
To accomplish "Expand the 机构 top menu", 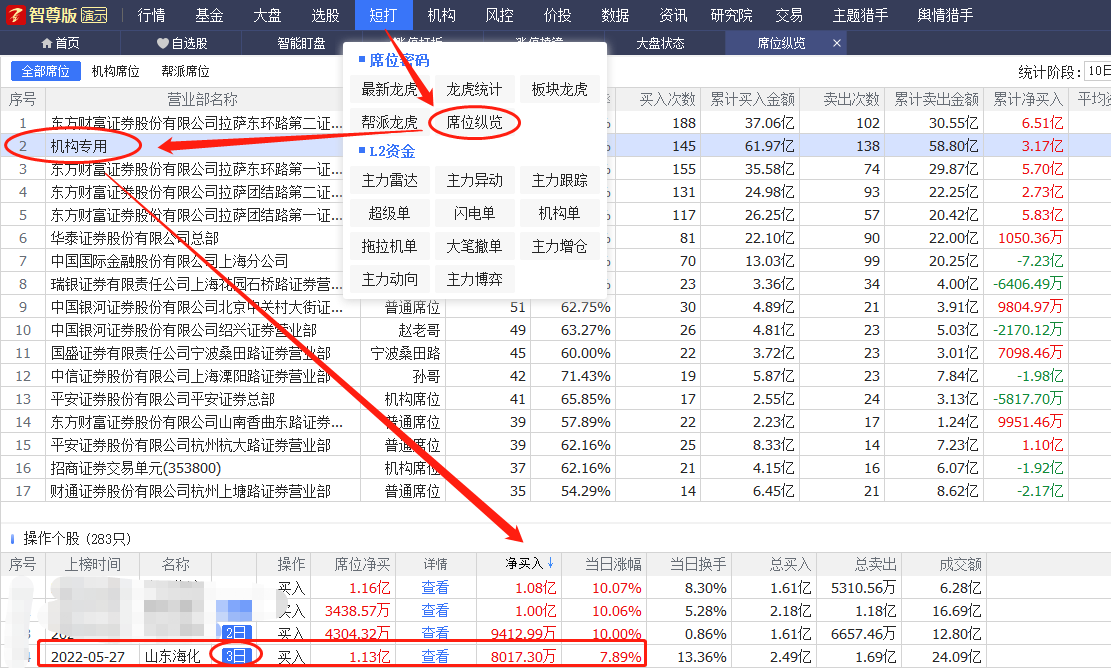I will pyautogui.click(x=441, y=15).
